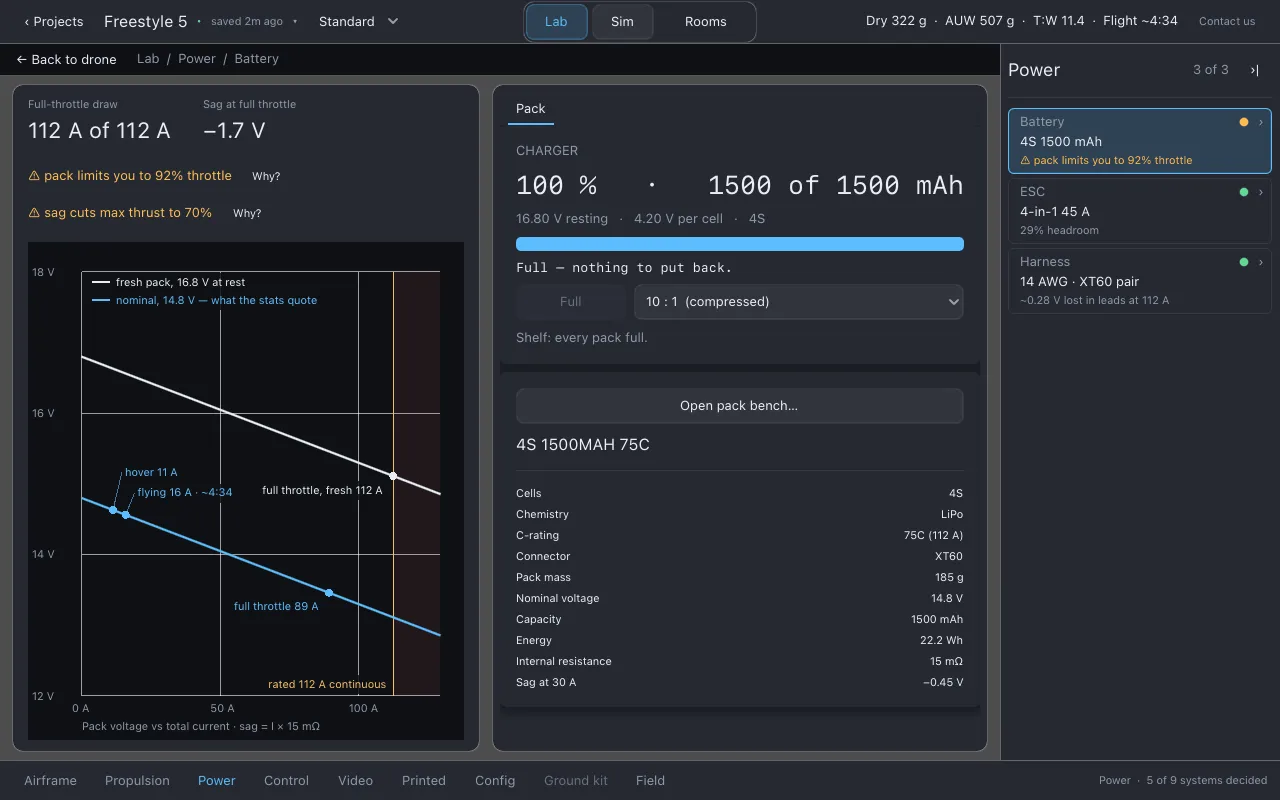Switch to Rooms mode
Image resolution: width=1280 pixels, height=800 pixels.
705,22
